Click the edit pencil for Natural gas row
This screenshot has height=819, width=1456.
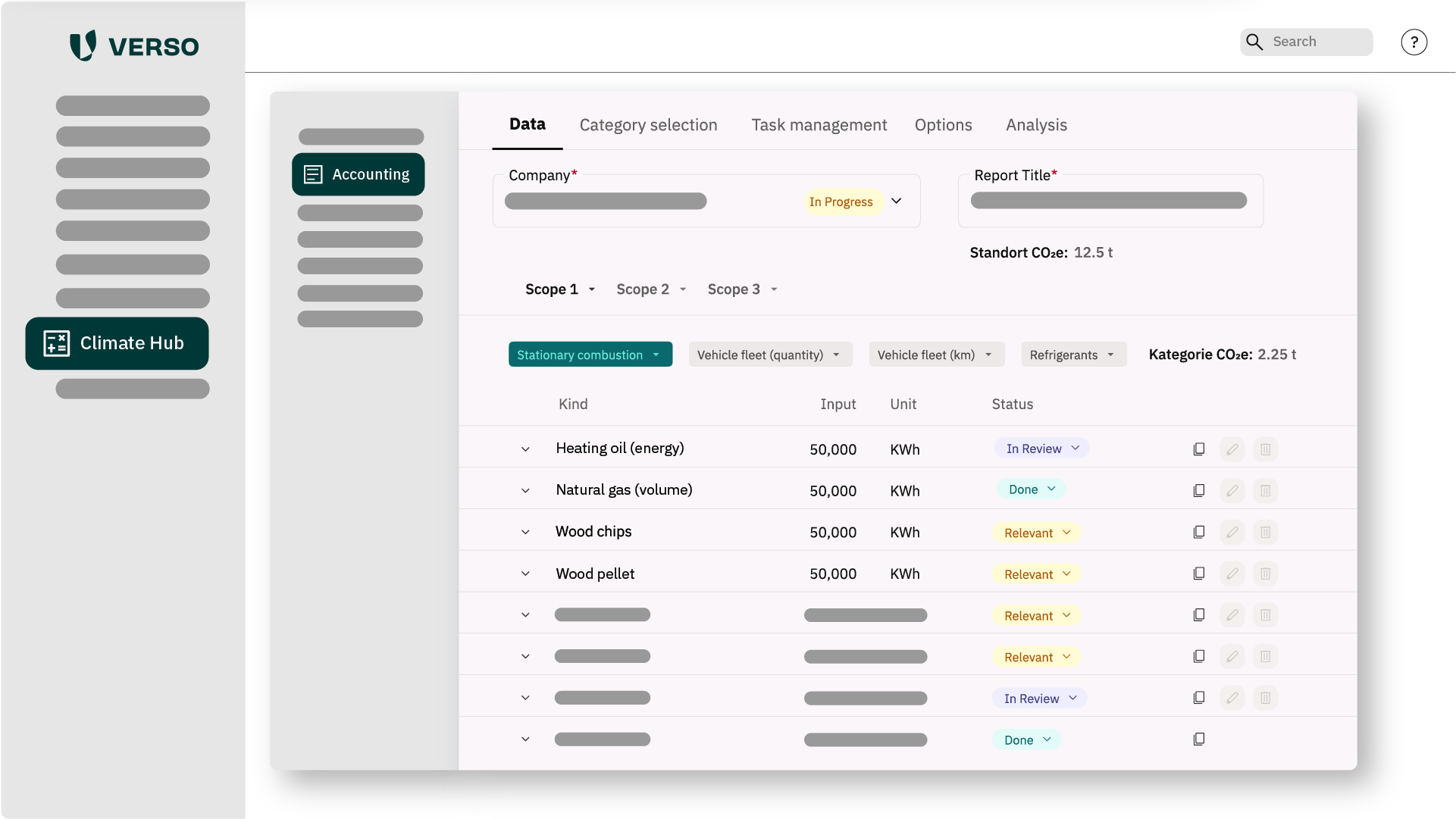(1232, 491)
